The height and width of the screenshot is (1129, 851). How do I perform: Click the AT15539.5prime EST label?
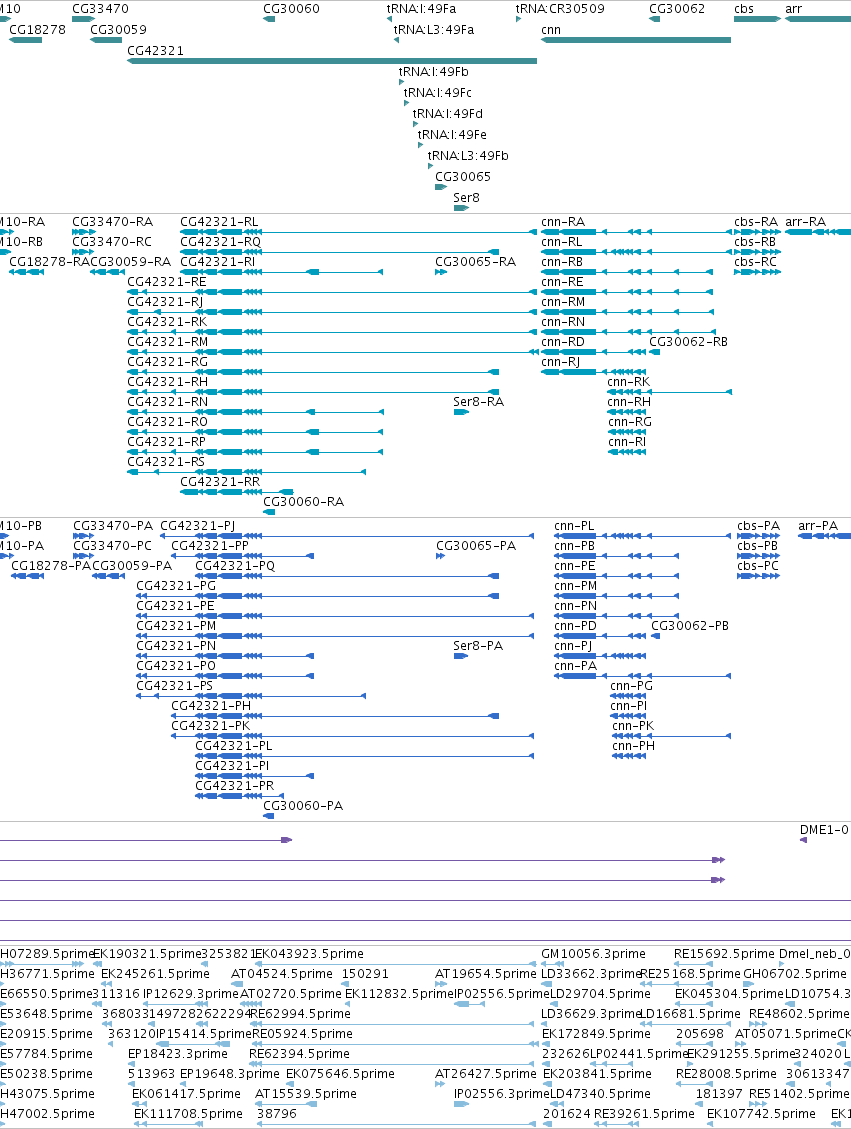306,1094
